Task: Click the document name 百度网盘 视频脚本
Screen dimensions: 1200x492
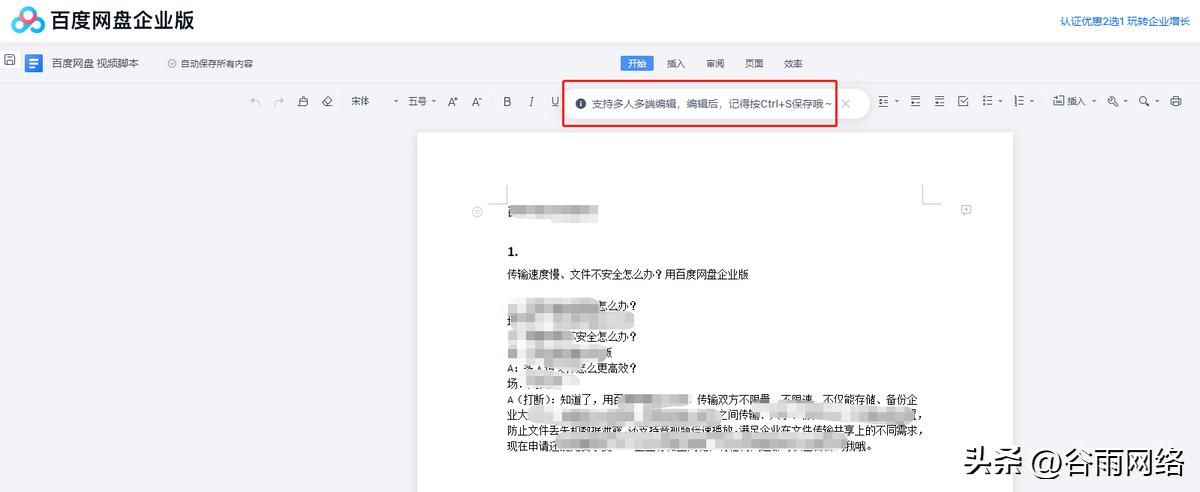Action: [x=95, y=63]
